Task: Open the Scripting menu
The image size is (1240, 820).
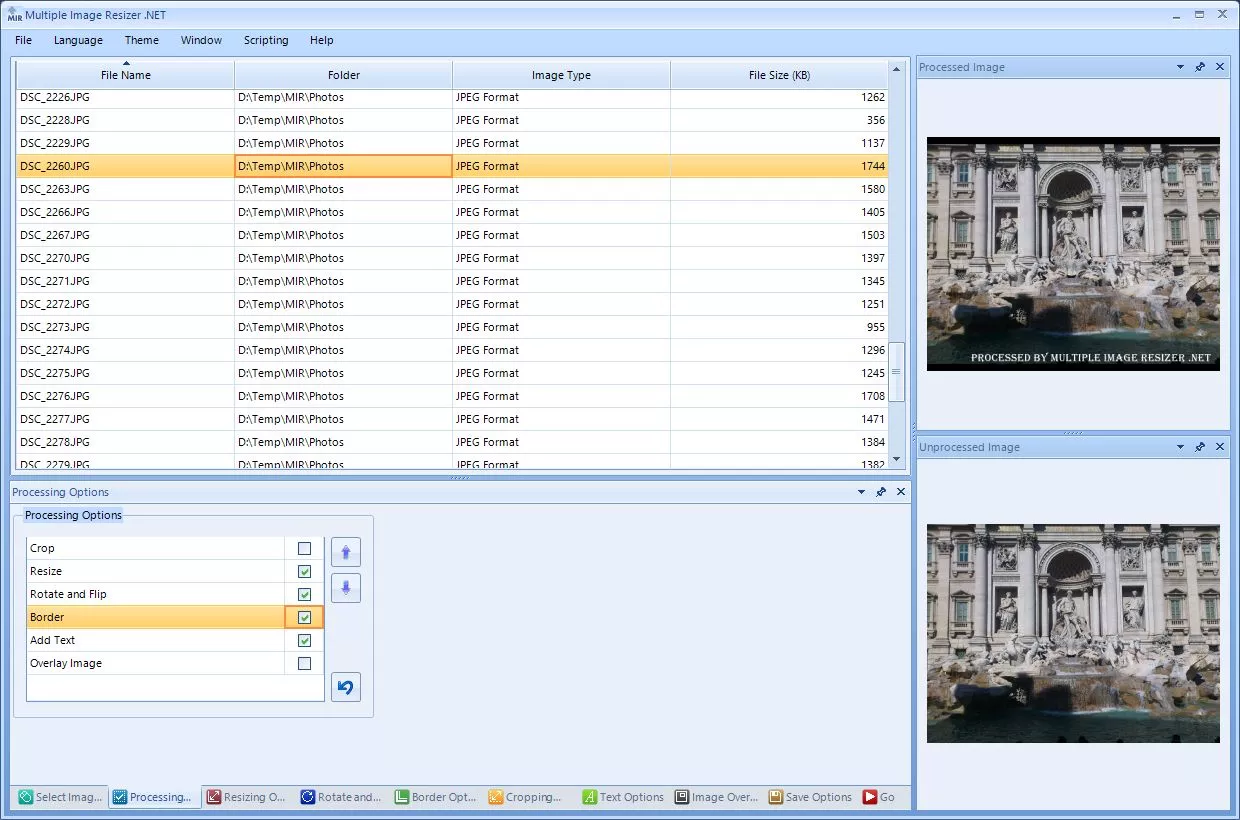Action: click(266, 40)
